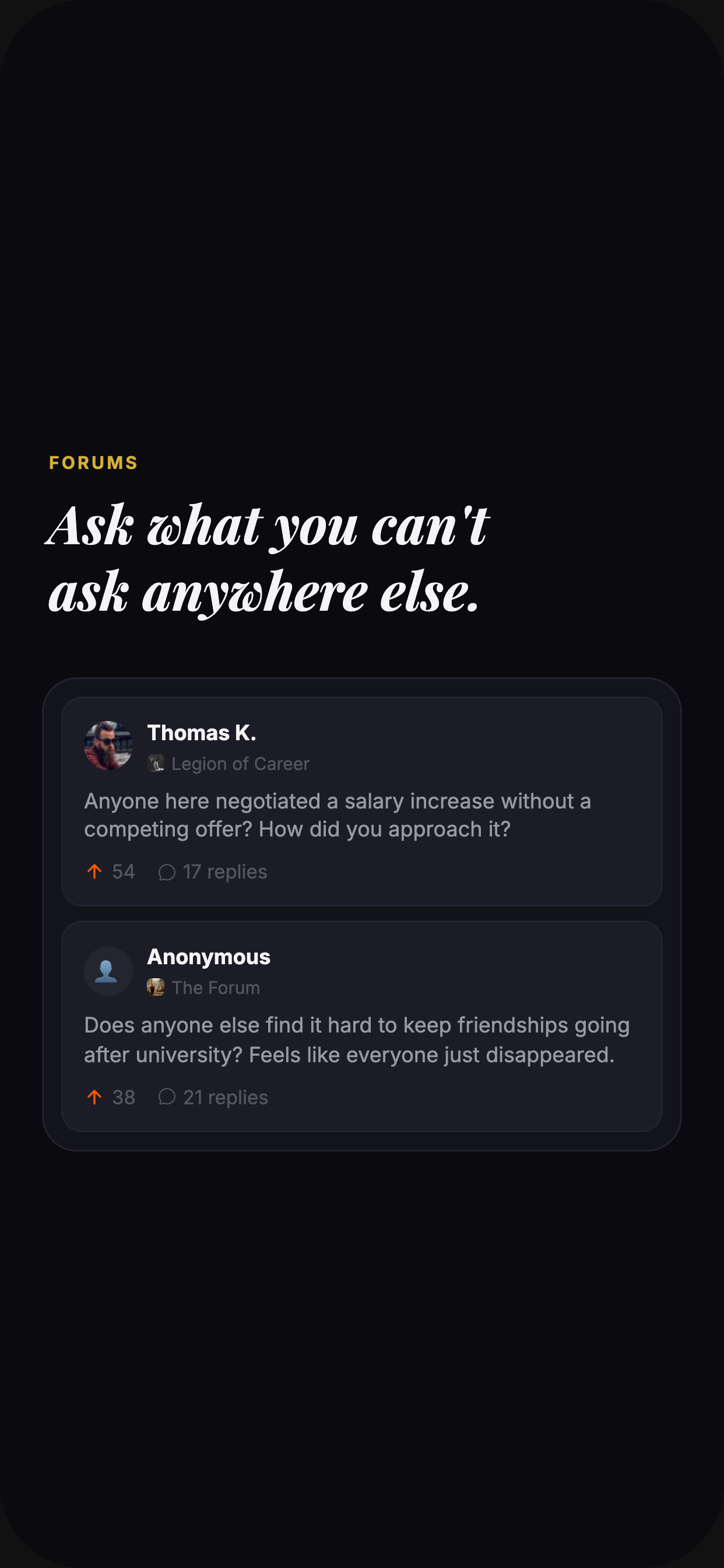Open Thomas K. username
Image resolution: width=724 pixels, height=1568 pixels.
[201, 733]
